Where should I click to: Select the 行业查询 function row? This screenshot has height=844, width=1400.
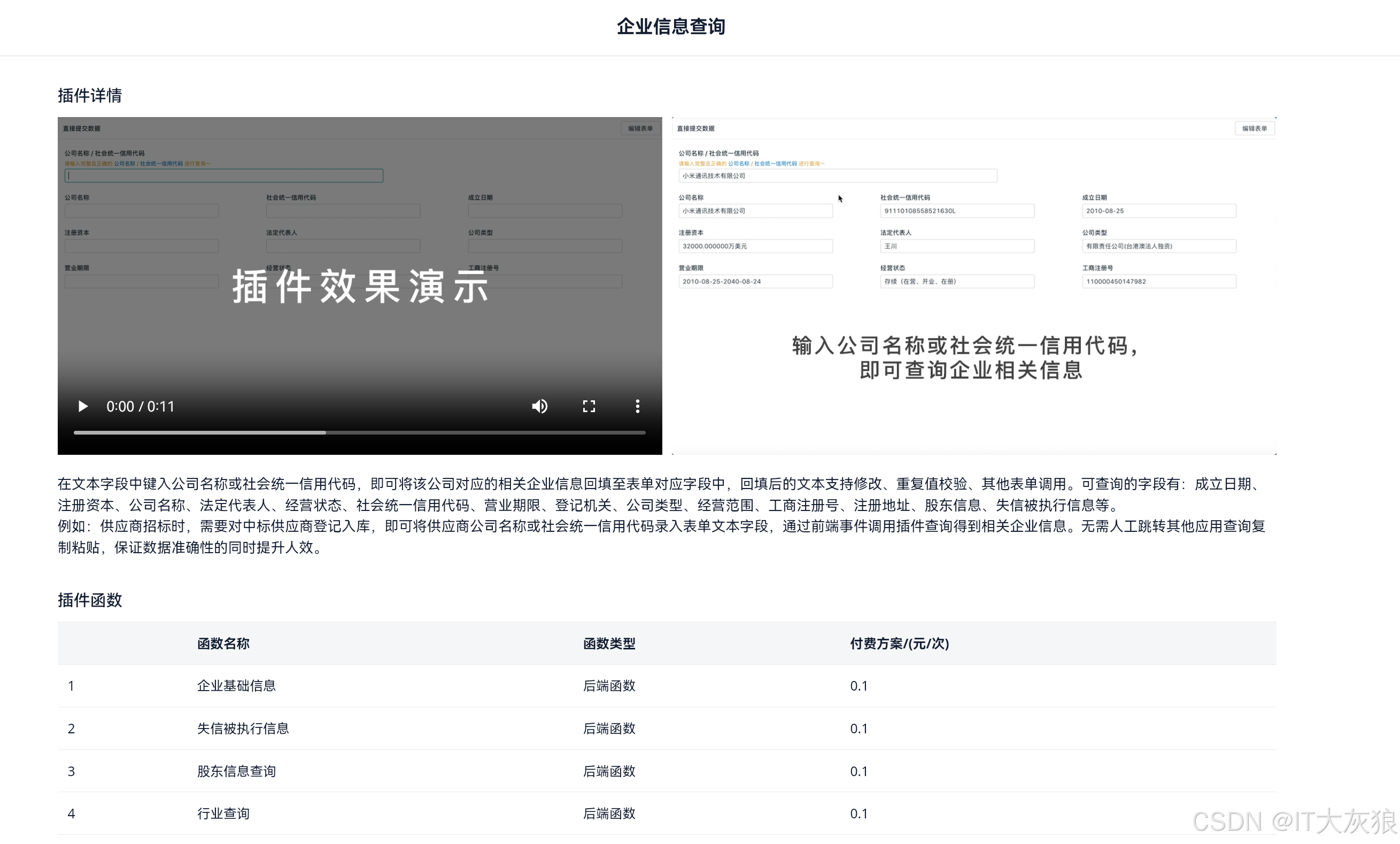(x=223, y=814)
